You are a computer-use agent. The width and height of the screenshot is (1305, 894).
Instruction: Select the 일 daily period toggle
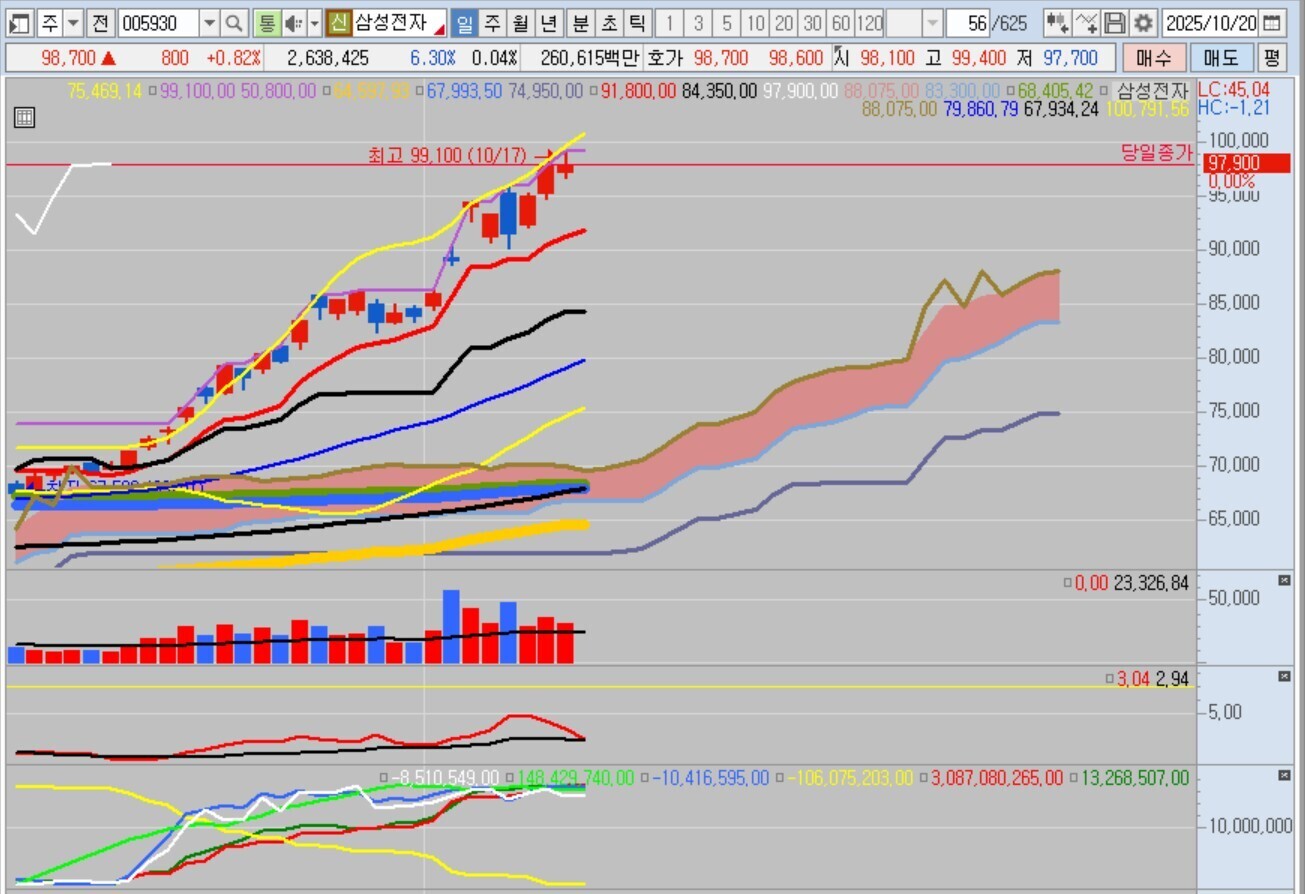coord(465,23)
